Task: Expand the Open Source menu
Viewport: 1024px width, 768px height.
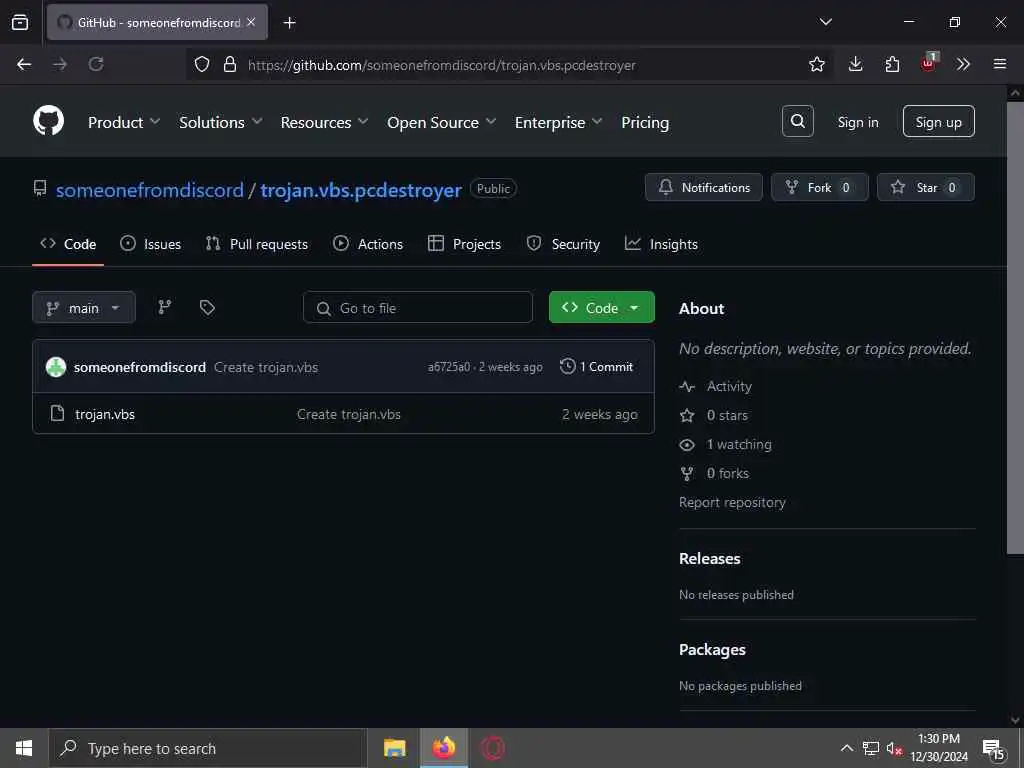Action: pyautogui.click(x=441, y=122)
